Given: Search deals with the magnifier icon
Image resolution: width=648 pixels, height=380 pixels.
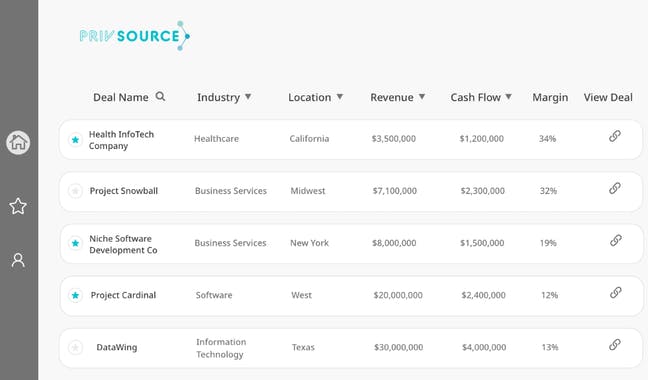Looking at the screenshot, I should pyautogui.click(x=160, y=97).
